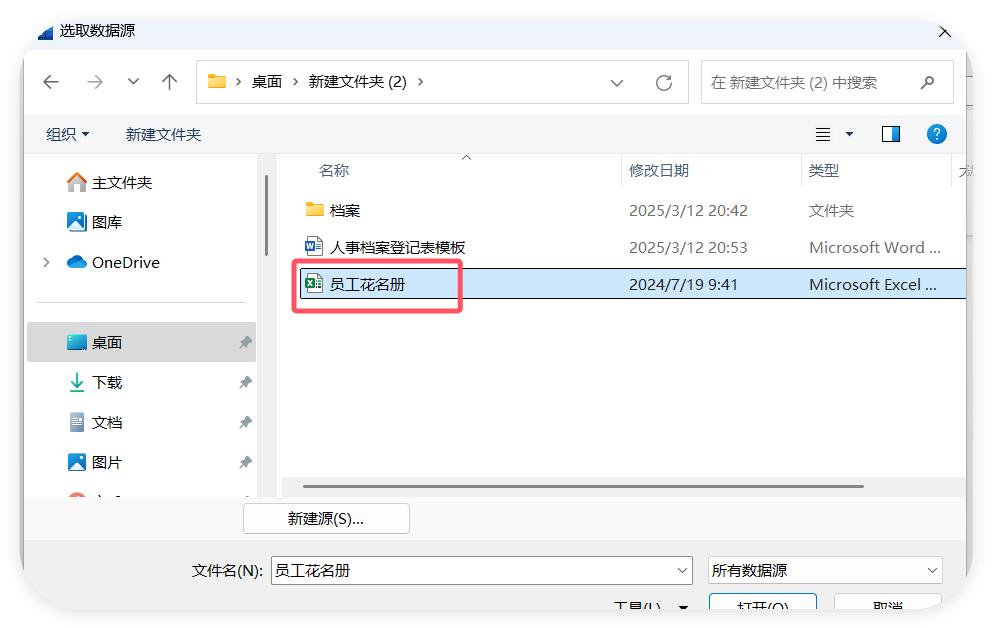Image resolution: width=992 pixels, height=628 pixels.
Task: Click Microsoft Excel ... type cell
Action: 873,285
